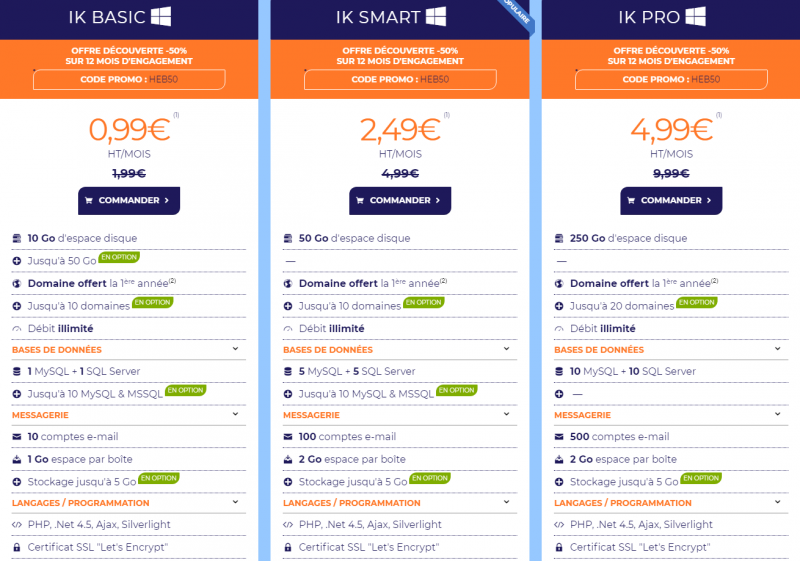Click envelope icon beside 100 comptes e-mail
800x561 pixels.
[x=288, y=437]
